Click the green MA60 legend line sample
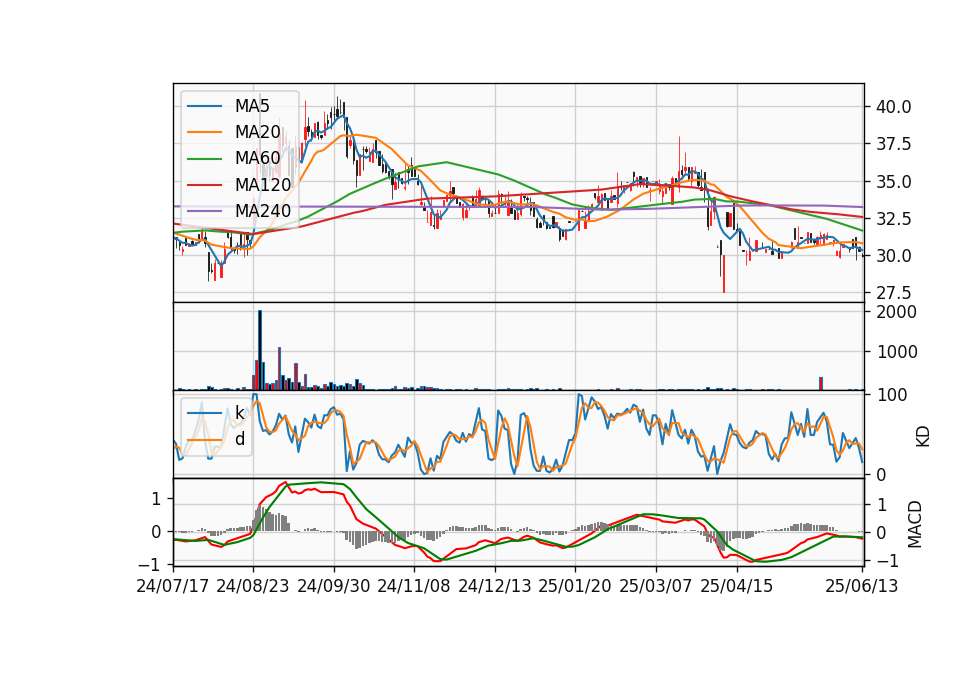 (x=204, y=159)
